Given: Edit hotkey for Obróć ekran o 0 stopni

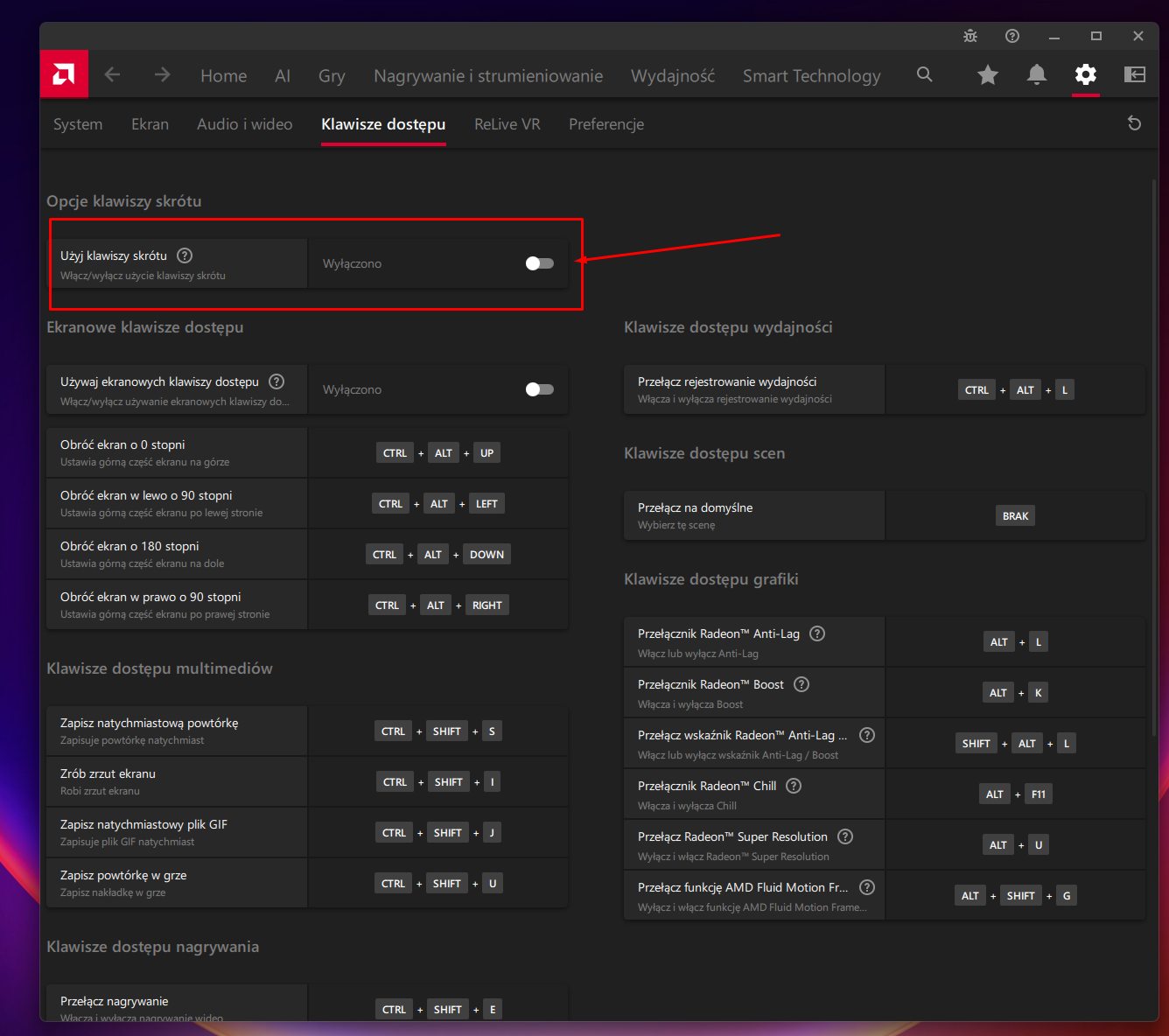Looking at the screenshot, I should click(438, 453).
